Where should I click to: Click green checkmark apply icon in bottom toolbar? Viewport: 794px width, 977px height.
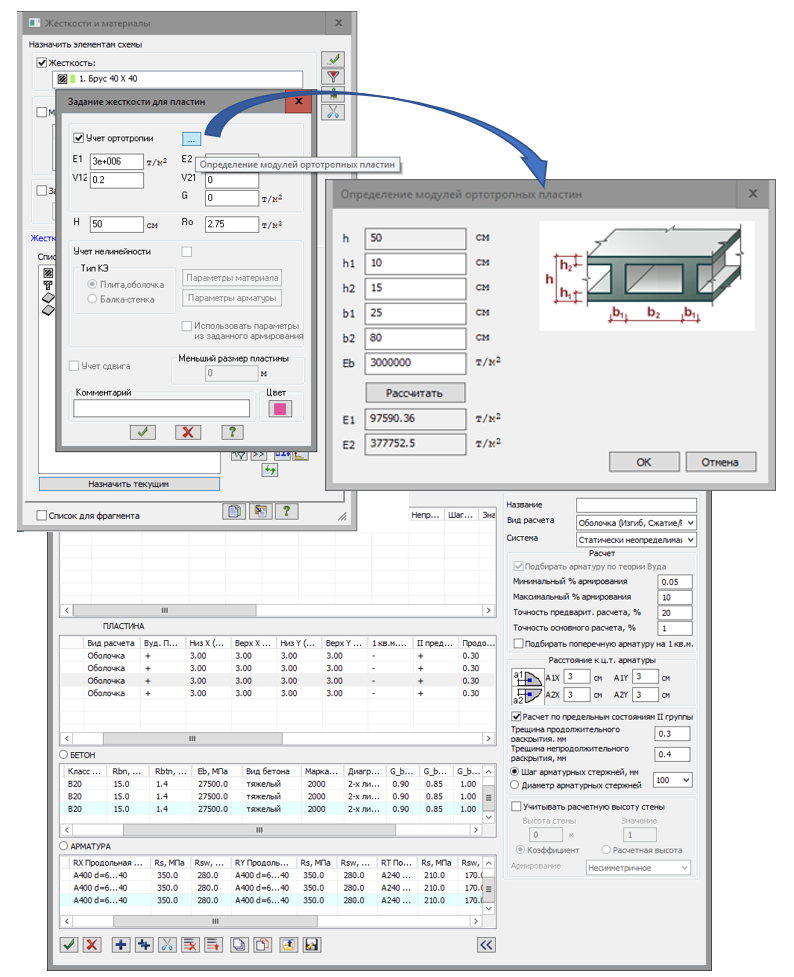click(69, 945)
